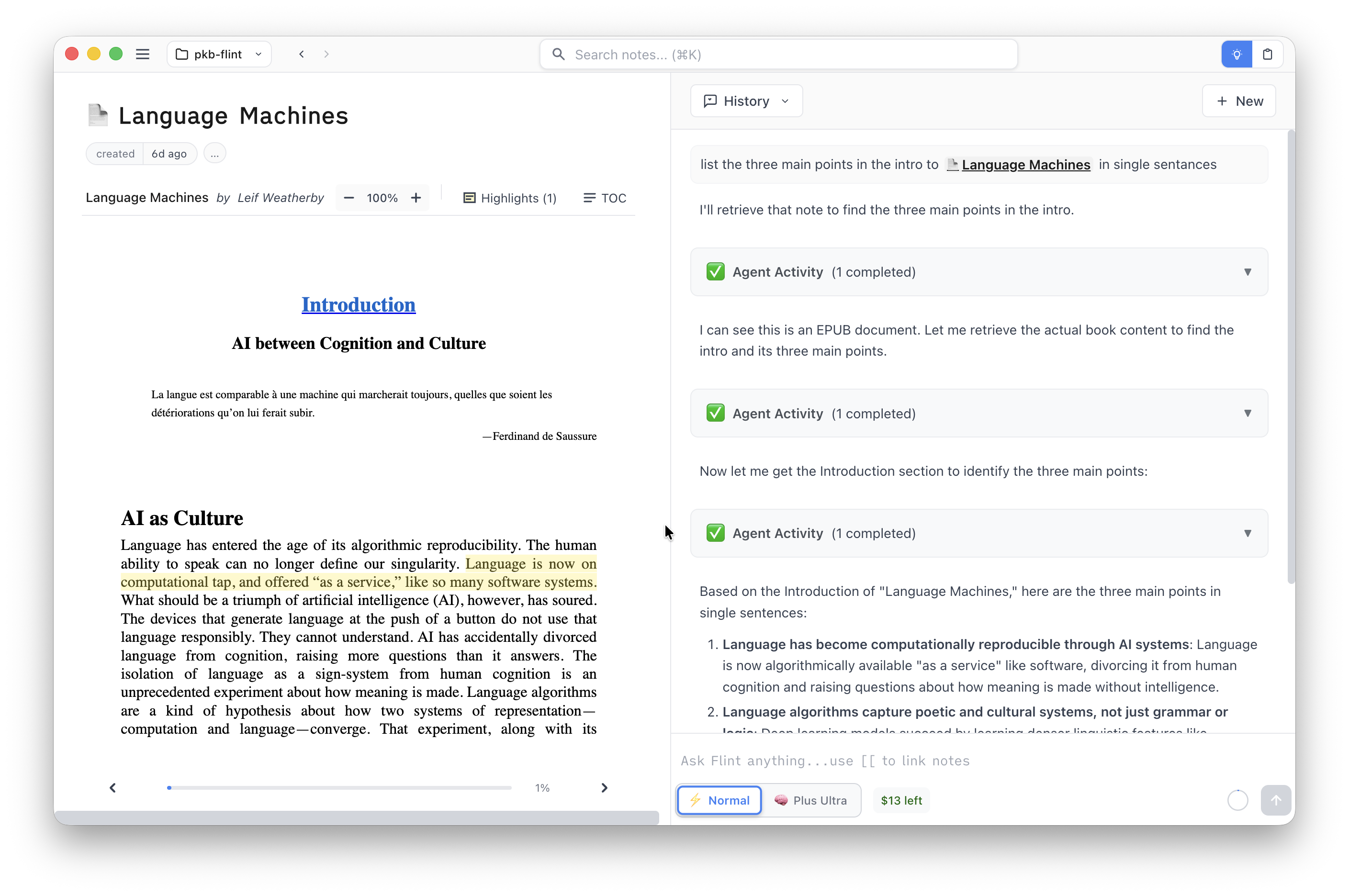This screenshot has height=896, width=1349.
Task: Open the note options ellipsis menu
Action: (x=214, y=153)
